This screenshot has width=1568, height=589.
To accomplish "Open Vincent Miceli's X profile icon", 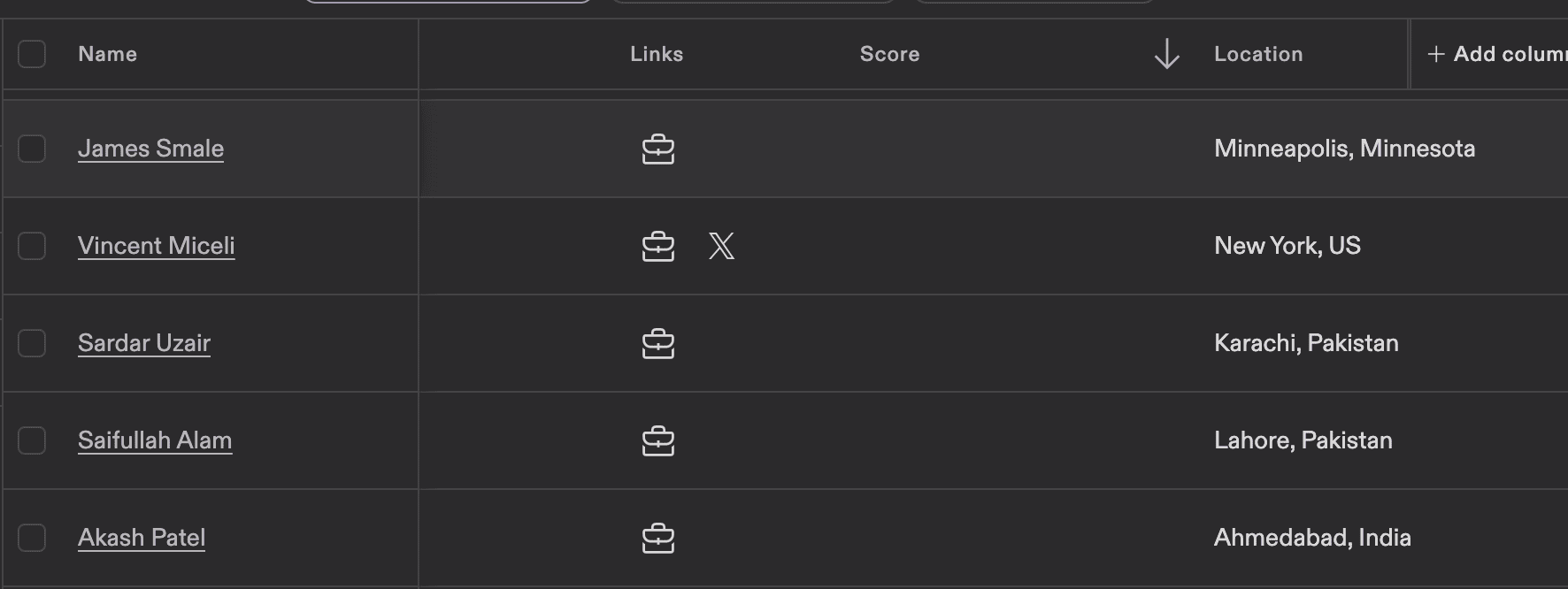I will point(723,246).
